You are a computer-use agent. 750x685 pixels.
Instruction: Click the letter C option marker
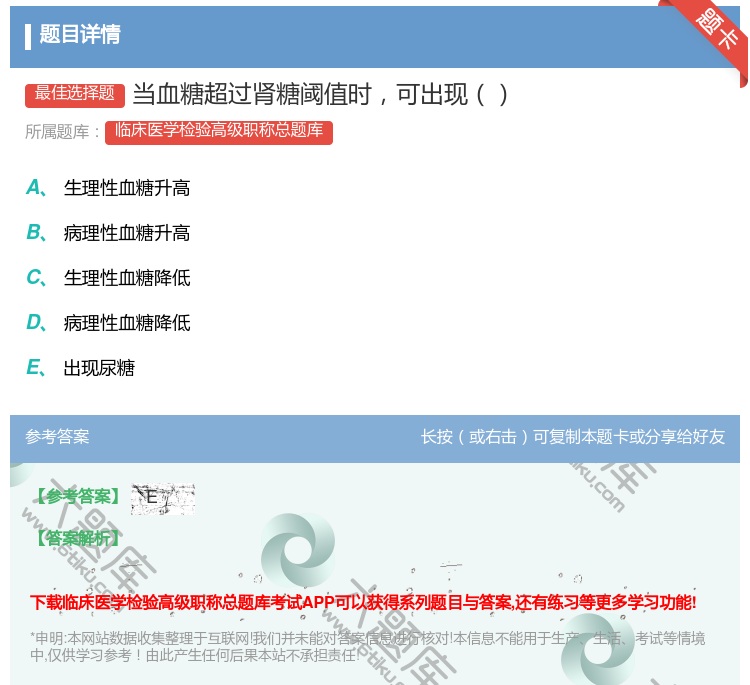(36, 277)
